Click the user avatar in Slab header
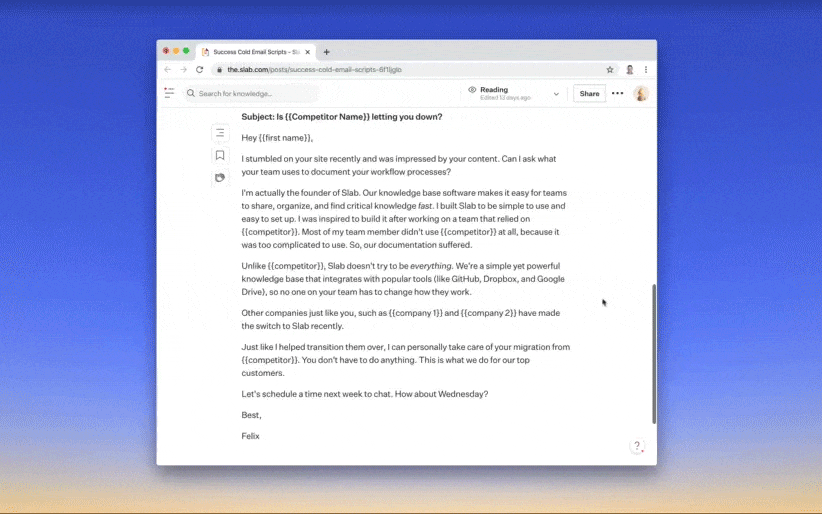 [641, 93]
